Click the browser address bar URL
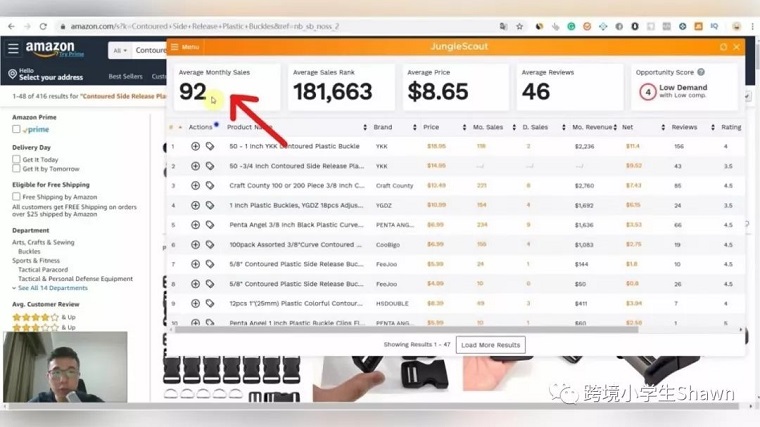This screenshot has height=427, width=760. click(x=205, y=26)
